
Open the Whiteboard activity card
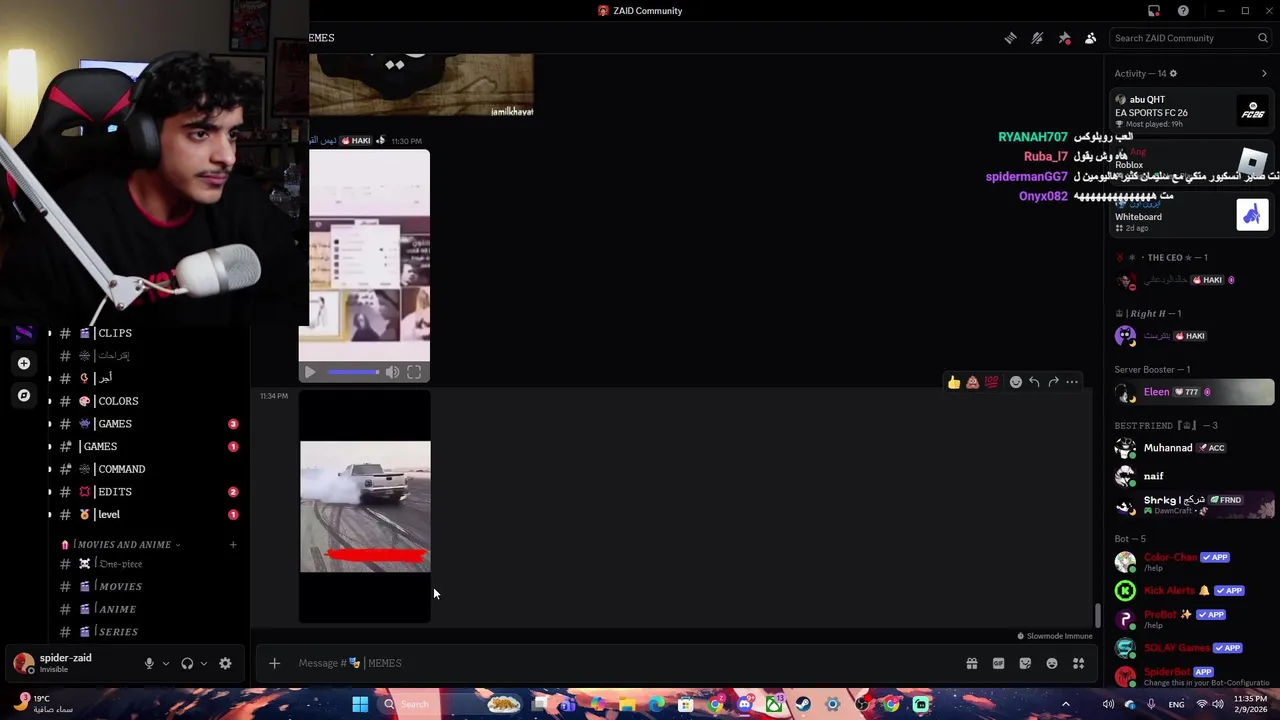(x=1192, y=215)
